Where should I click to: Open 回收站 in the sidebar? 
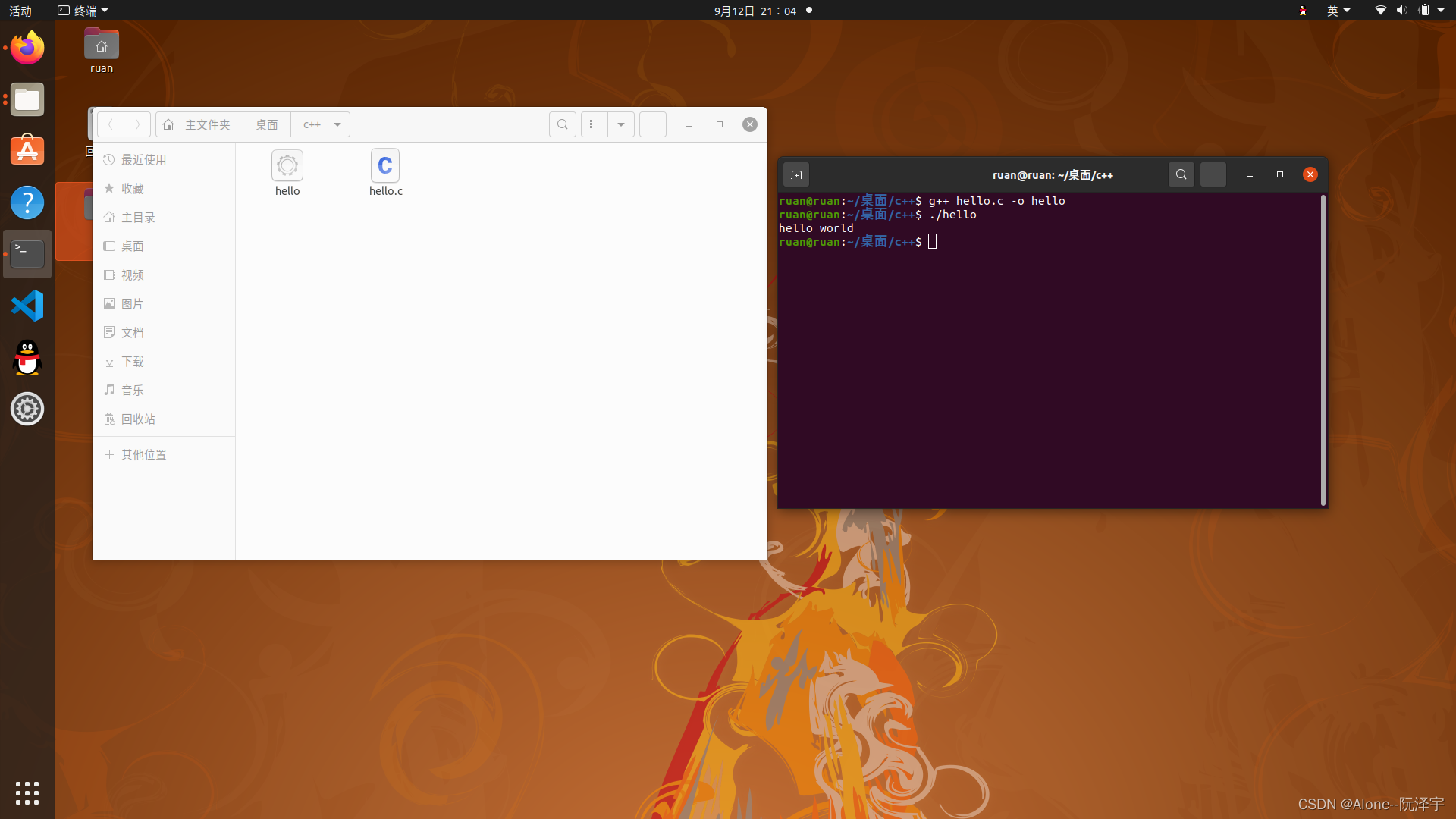(138, 419)
